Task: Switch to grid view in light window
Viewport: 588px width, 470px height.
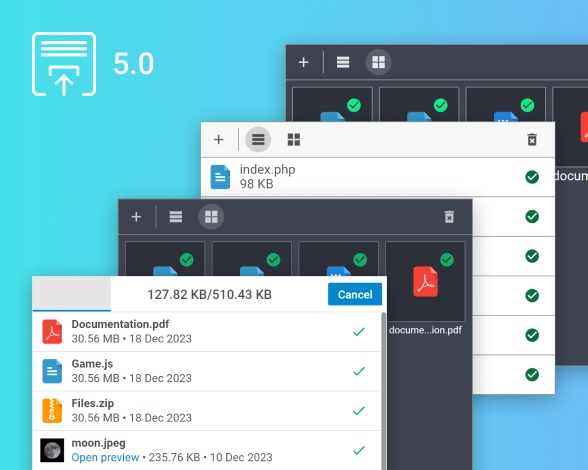Action: pyautogui.click(x=294, y=140)
